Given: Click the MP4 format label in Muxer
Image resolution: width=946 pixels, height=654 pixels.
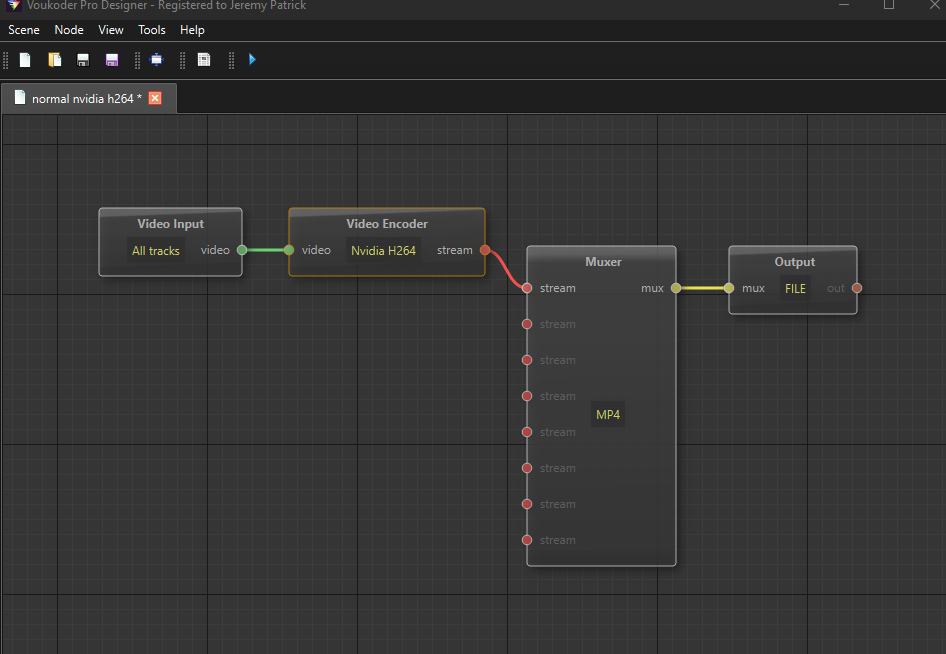Looking at the screenshot, I should coord(608,415).
